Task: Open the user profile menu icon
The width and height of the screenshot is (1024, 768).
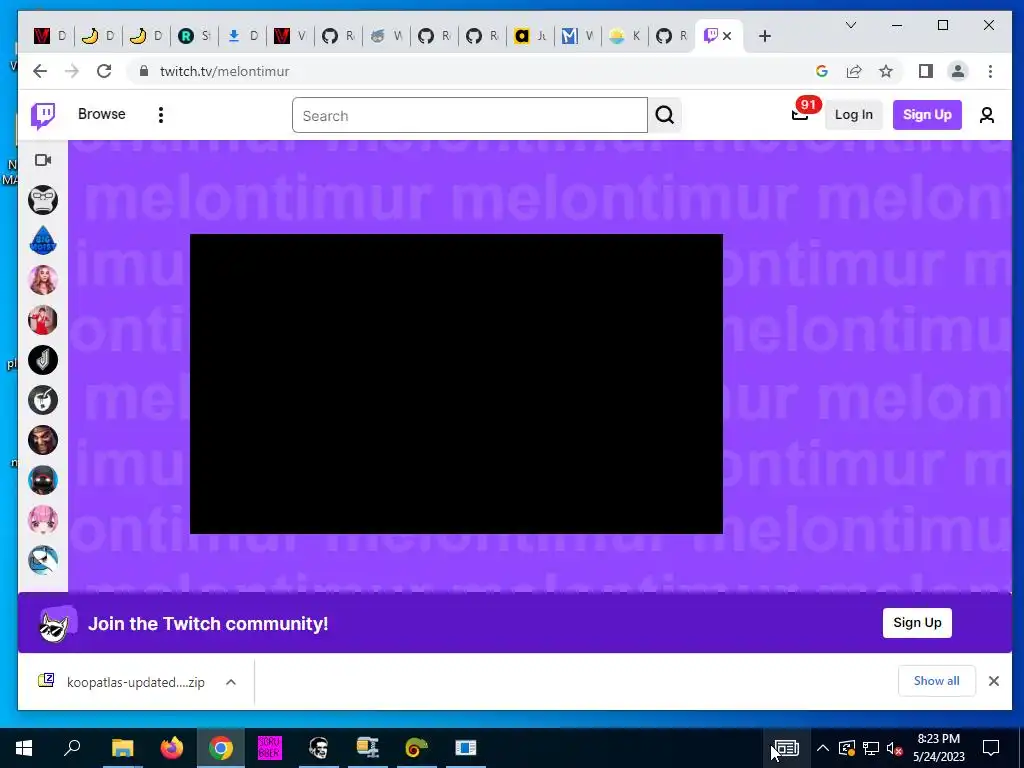Action: (x=987, y=116)
